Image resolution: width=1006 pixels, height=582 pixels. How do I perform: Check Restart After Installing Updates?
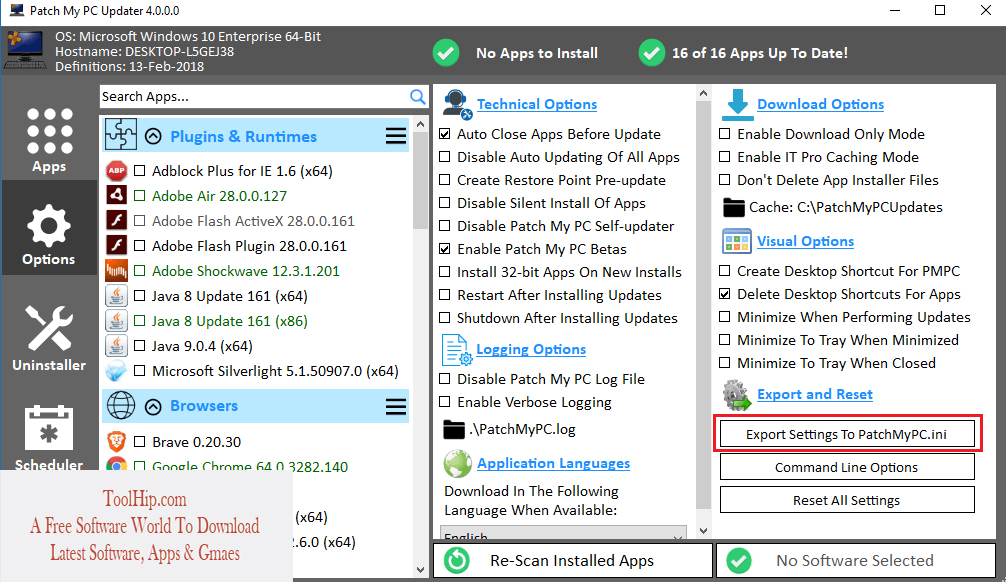444,295
